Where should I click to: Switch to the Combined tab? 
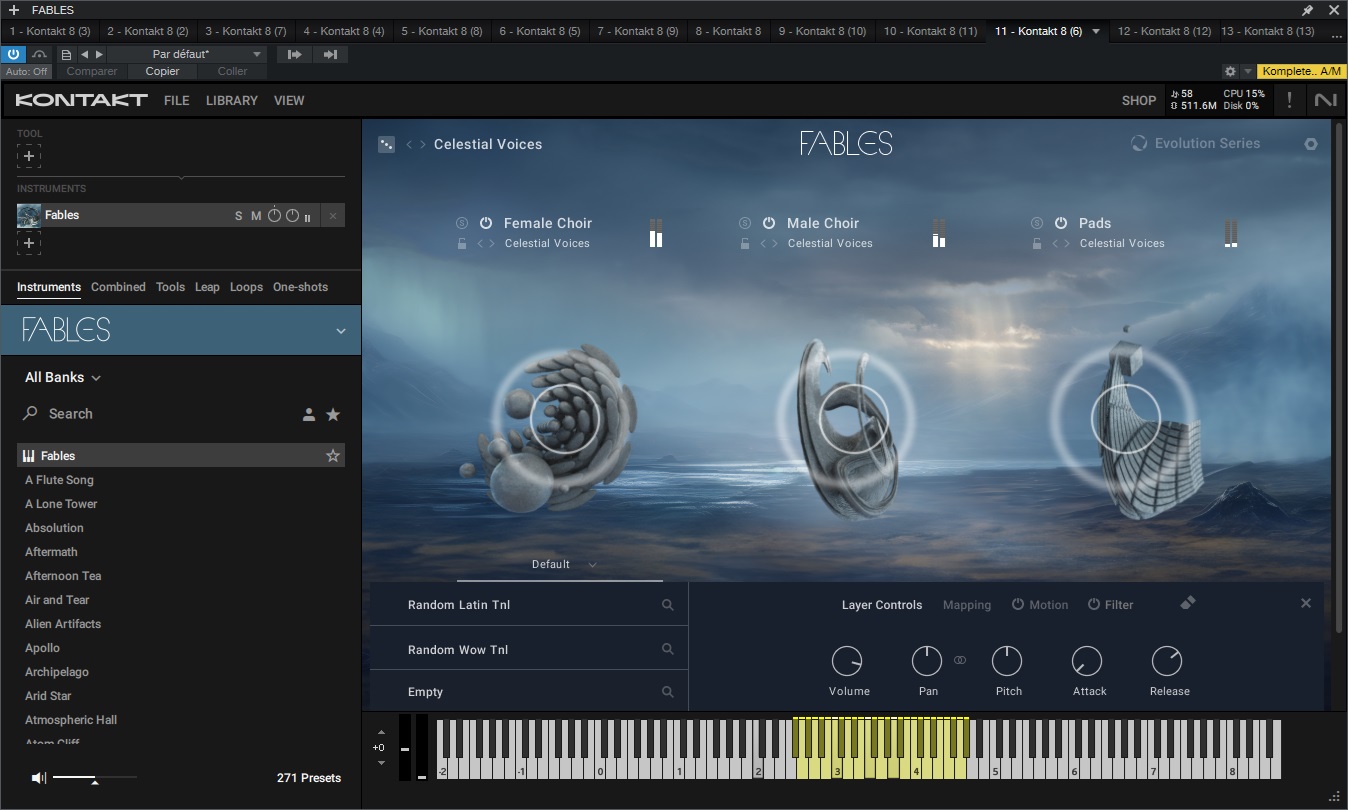click(118, 287)
